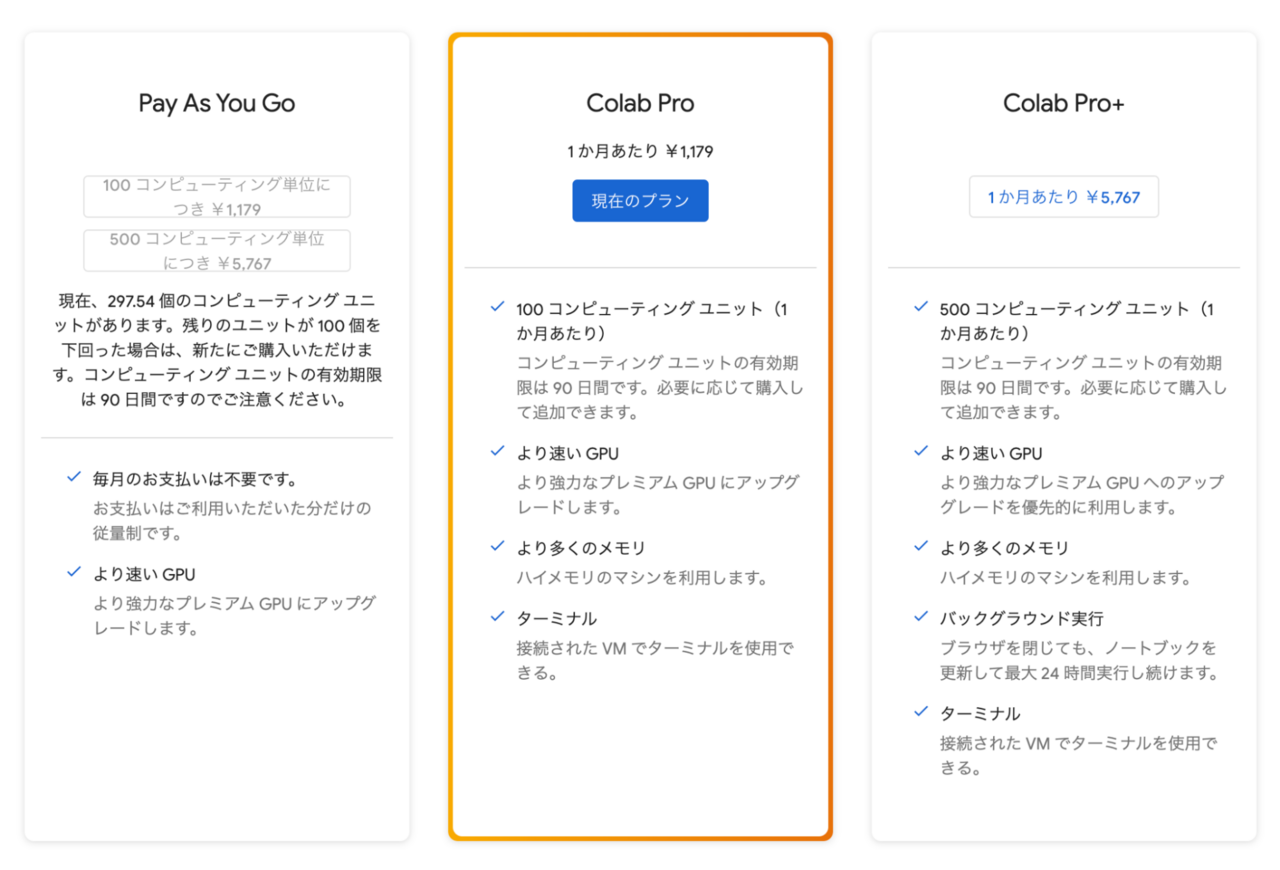Screen dimensions: 1280x870
Task: Buy 100 コンピューティング単位 for ¥1,179
Action: tap(217, 197)
